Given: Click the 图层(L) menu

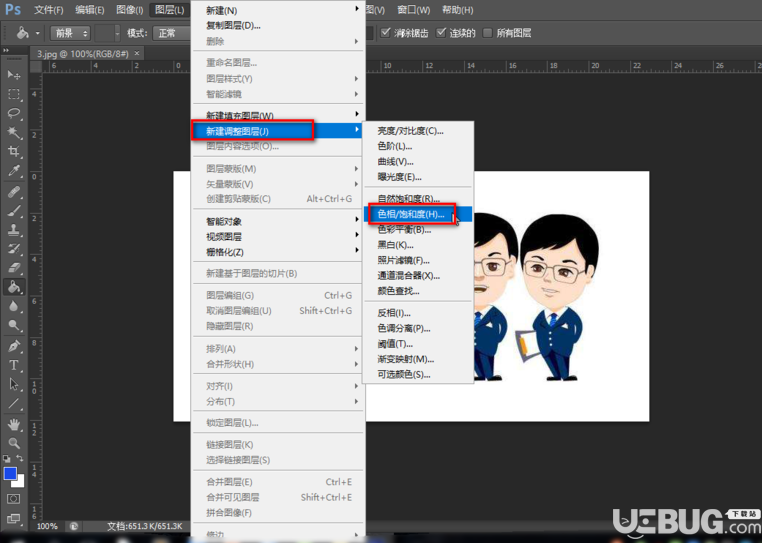Looking at the screenshot, I should [170, 10].
